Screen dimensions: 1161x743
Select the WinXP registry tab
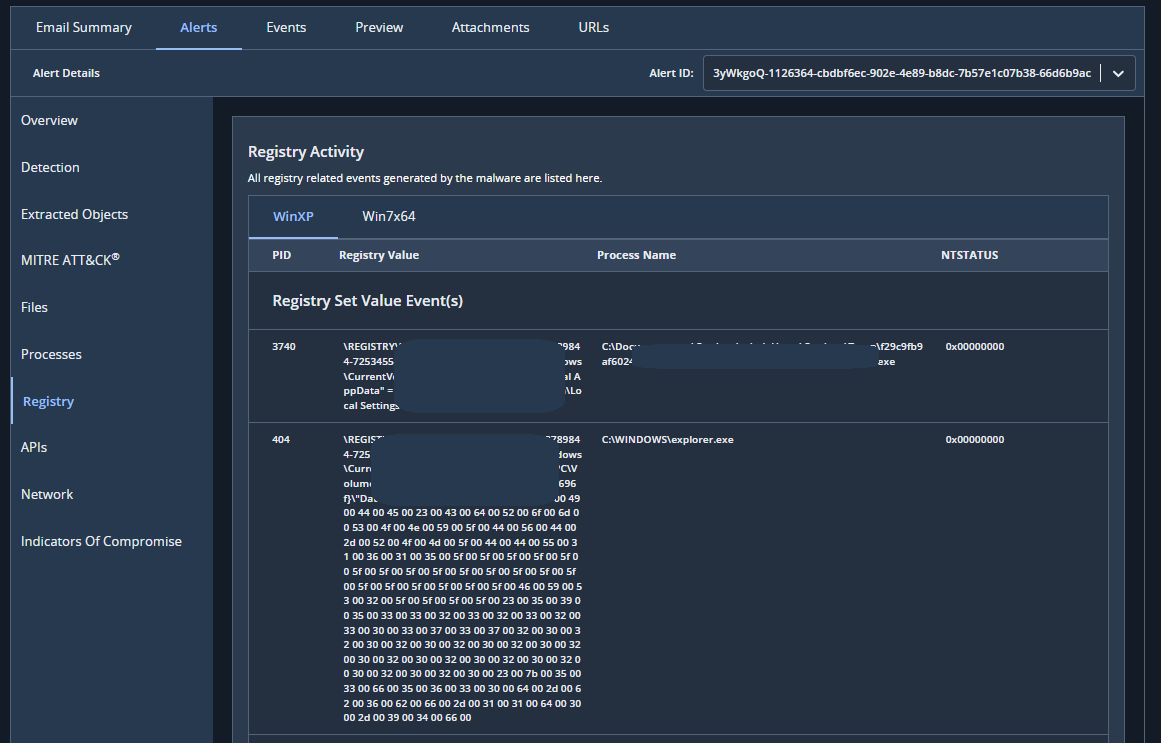point(293,216)
